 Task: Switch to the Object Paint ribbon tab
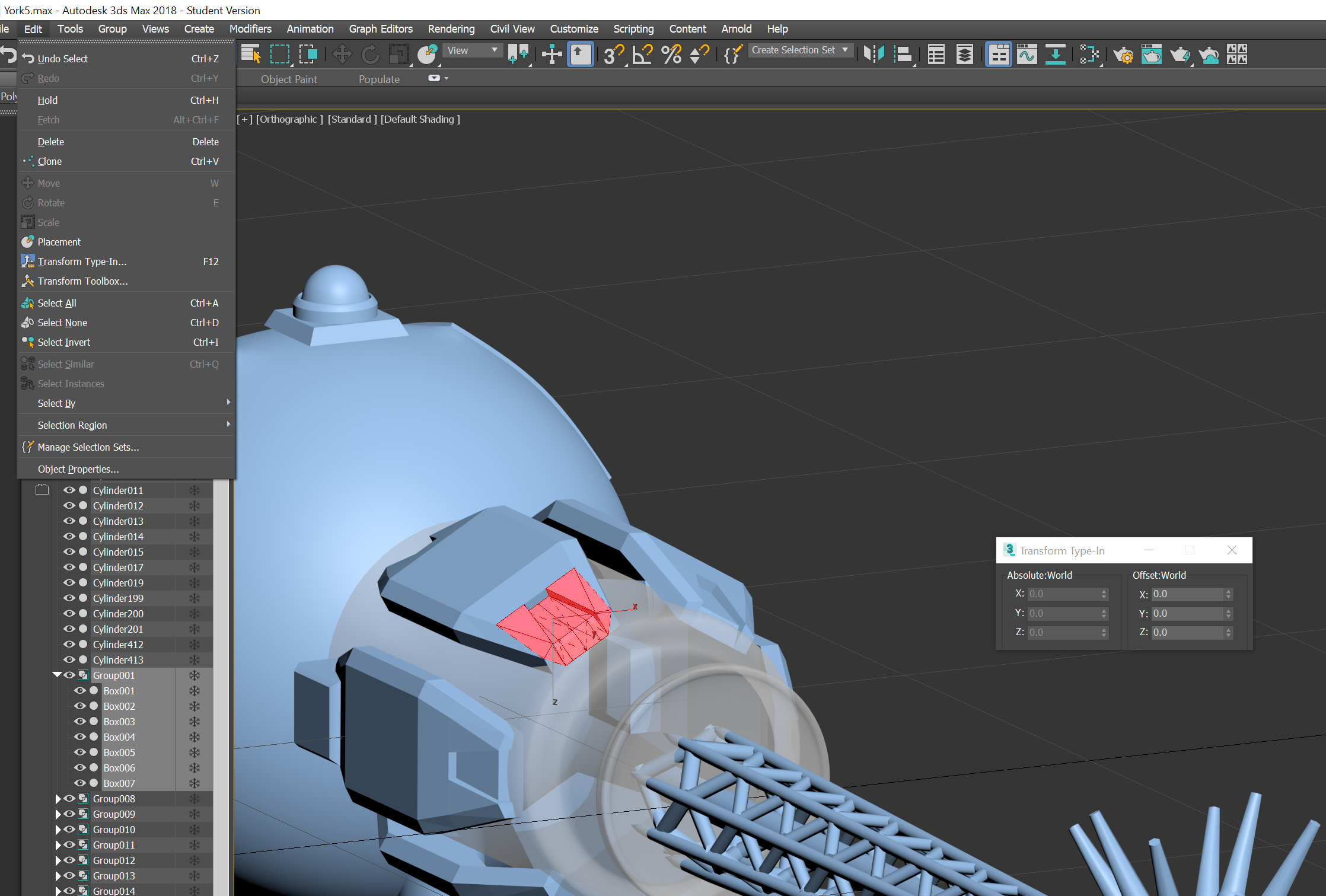289,78
